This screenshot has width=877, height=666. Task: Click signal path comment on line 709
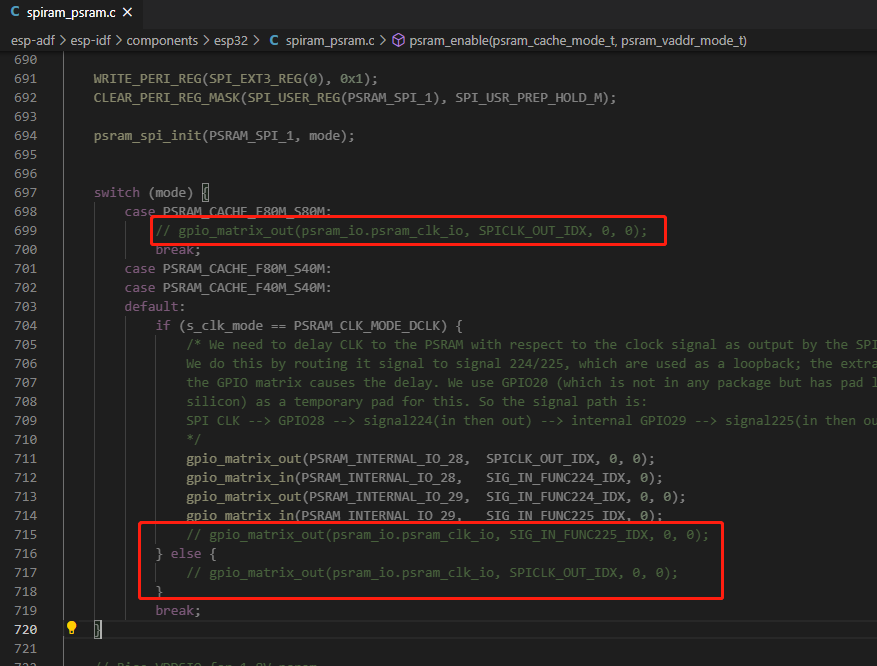(531, 421)
